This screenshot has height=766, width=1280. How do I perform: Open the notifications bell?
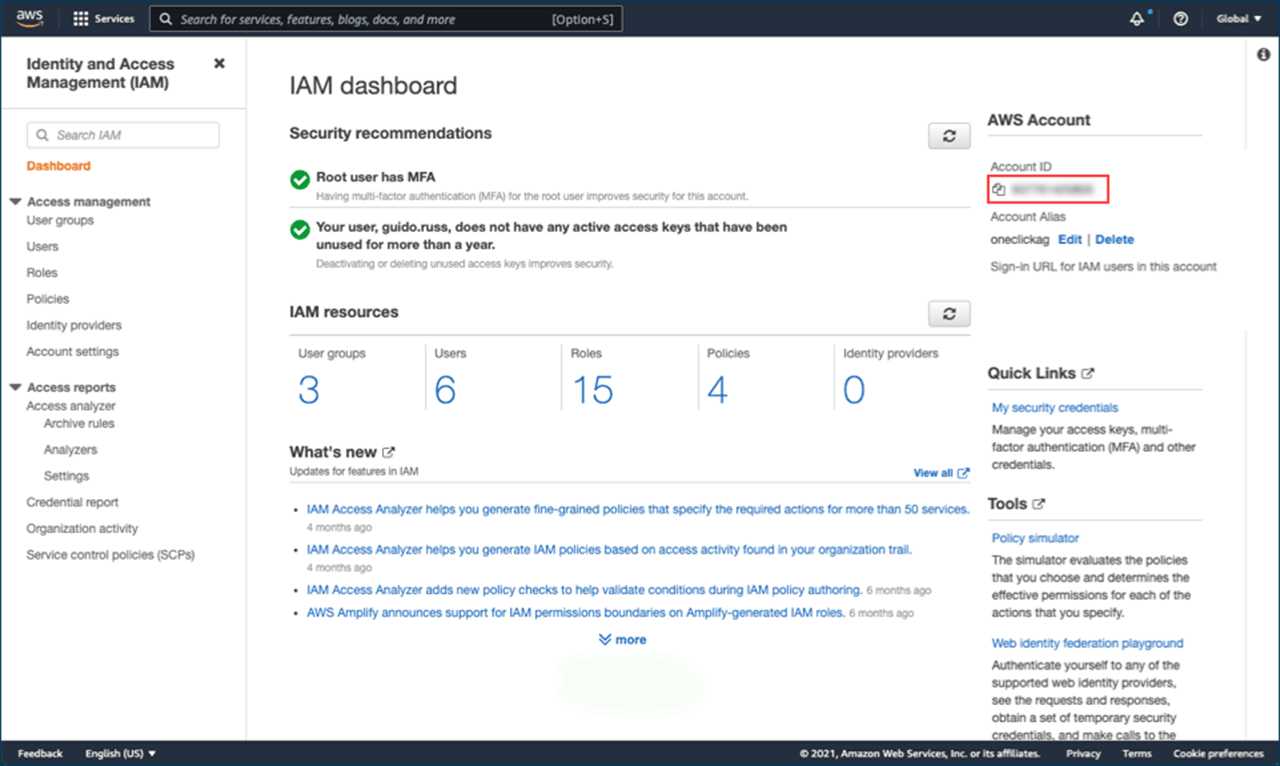click(1137, 19)
